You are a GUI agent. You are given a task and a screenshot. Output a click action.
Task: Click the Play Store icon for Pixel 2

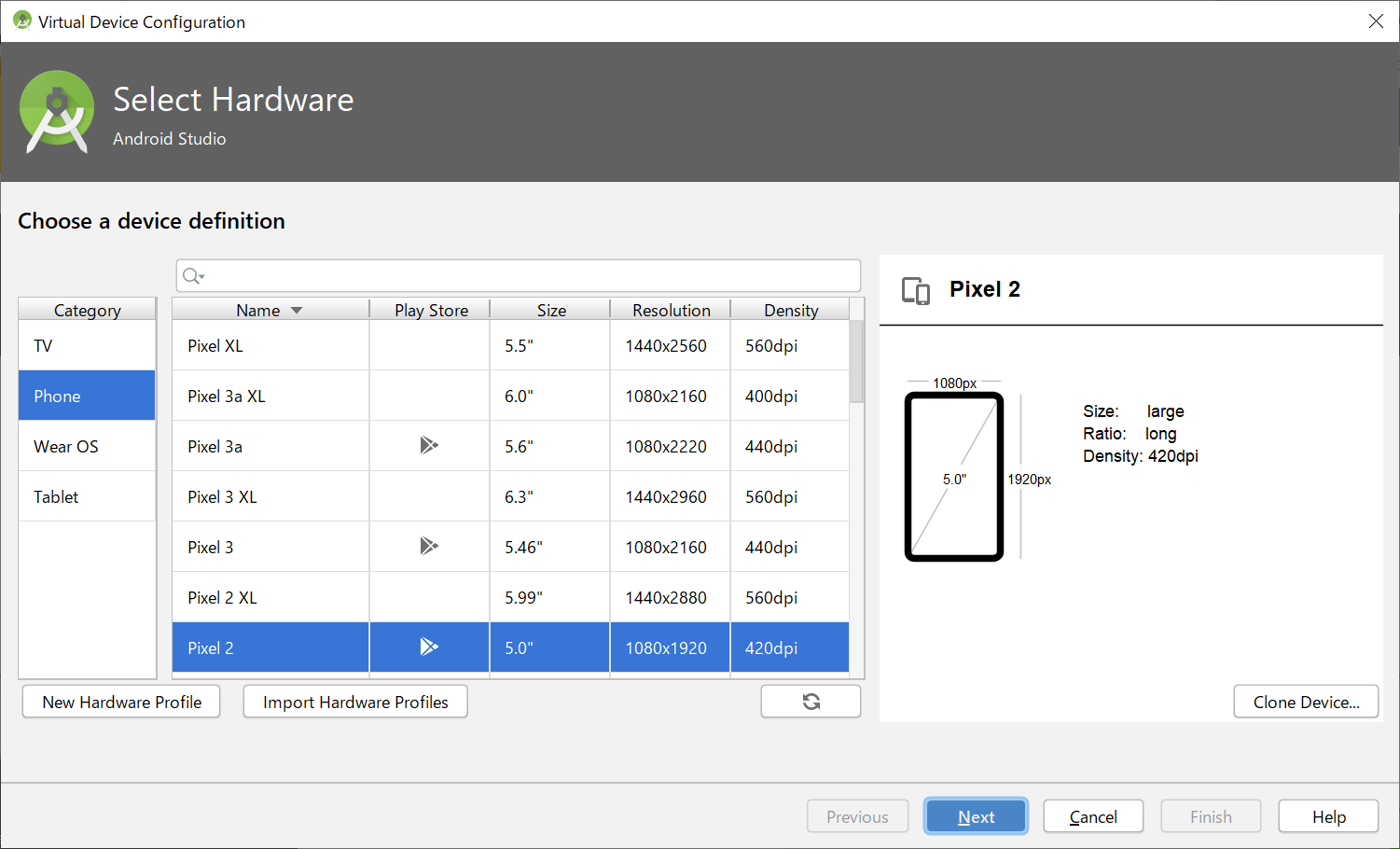(x=428, y=647)
